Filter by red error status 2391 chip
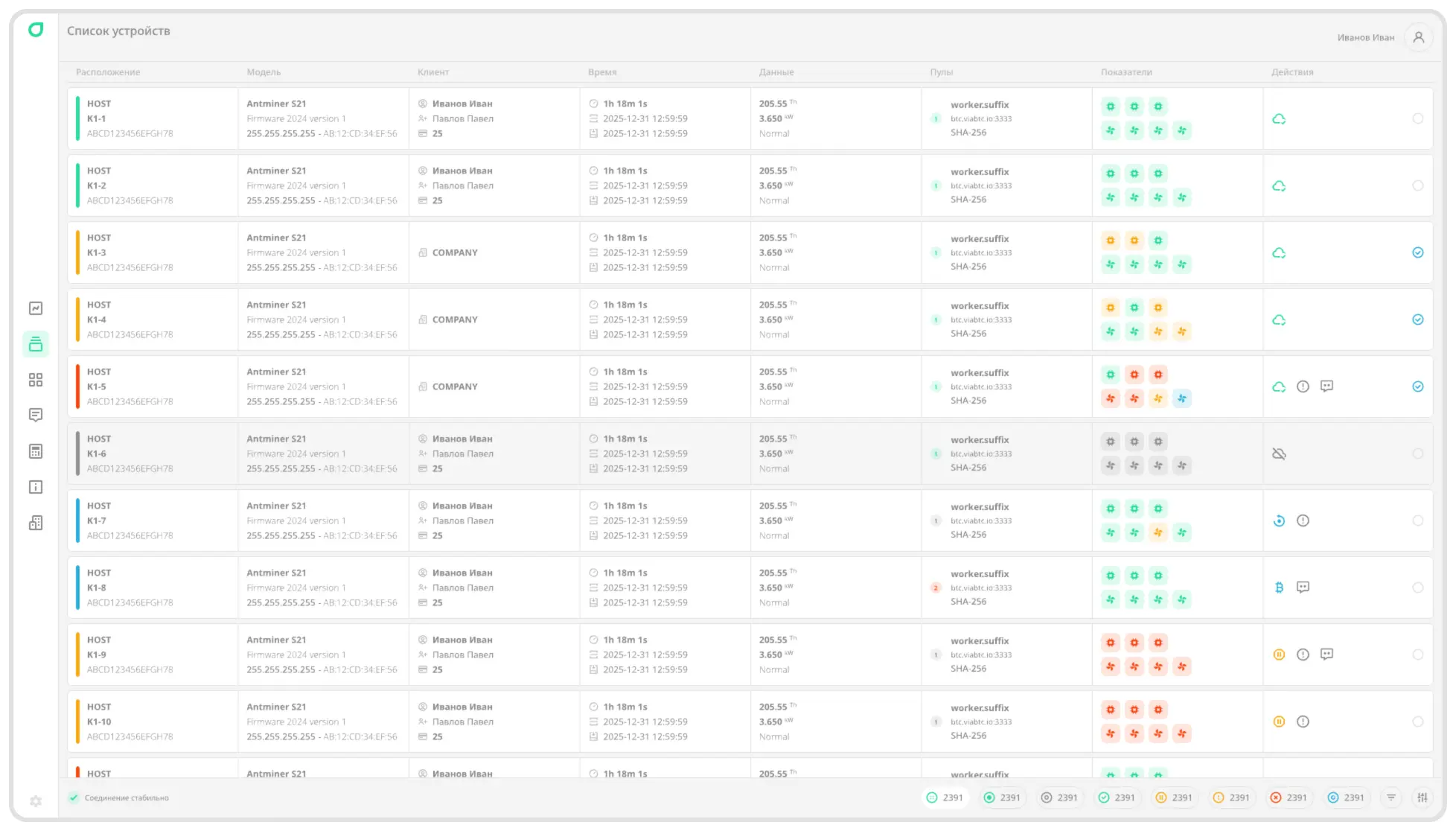 click(1289, 797)
